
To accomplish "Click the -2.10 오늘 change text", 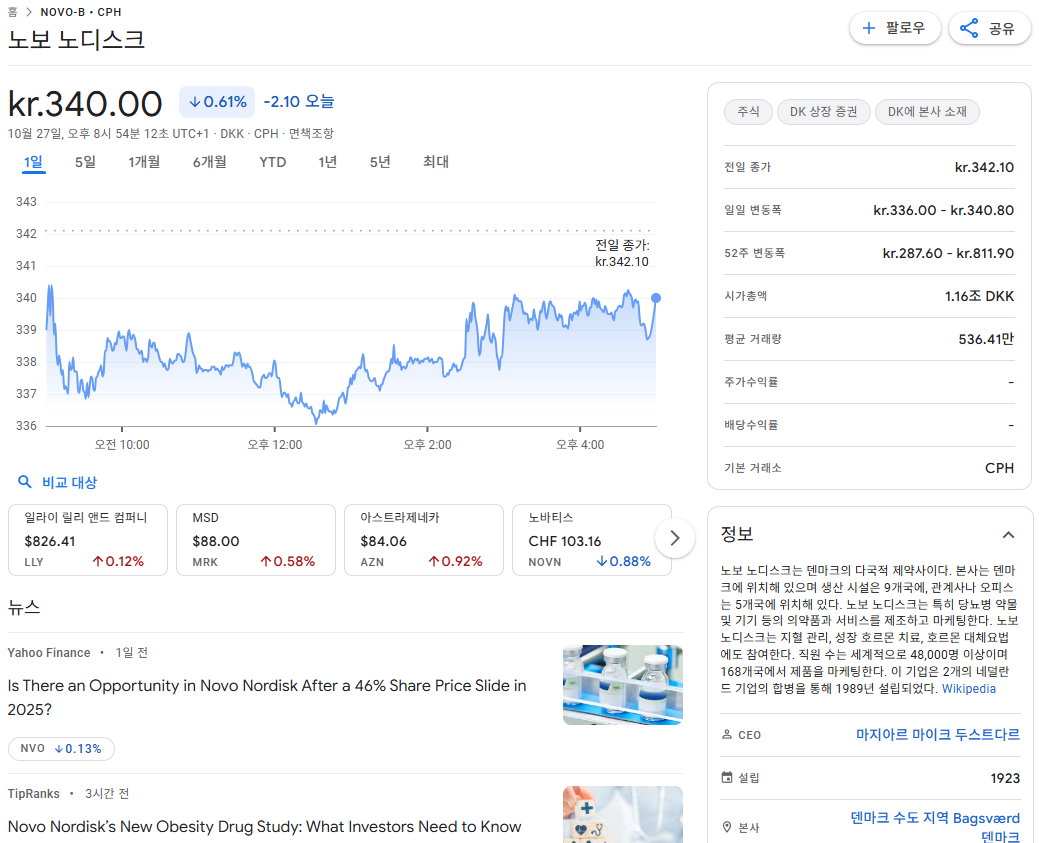I will pyautogui.click(x=299, y=101).
